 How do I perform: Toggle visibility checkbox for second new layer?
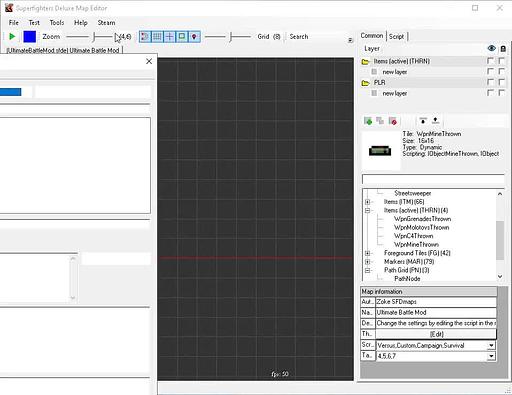pos(490,93)
